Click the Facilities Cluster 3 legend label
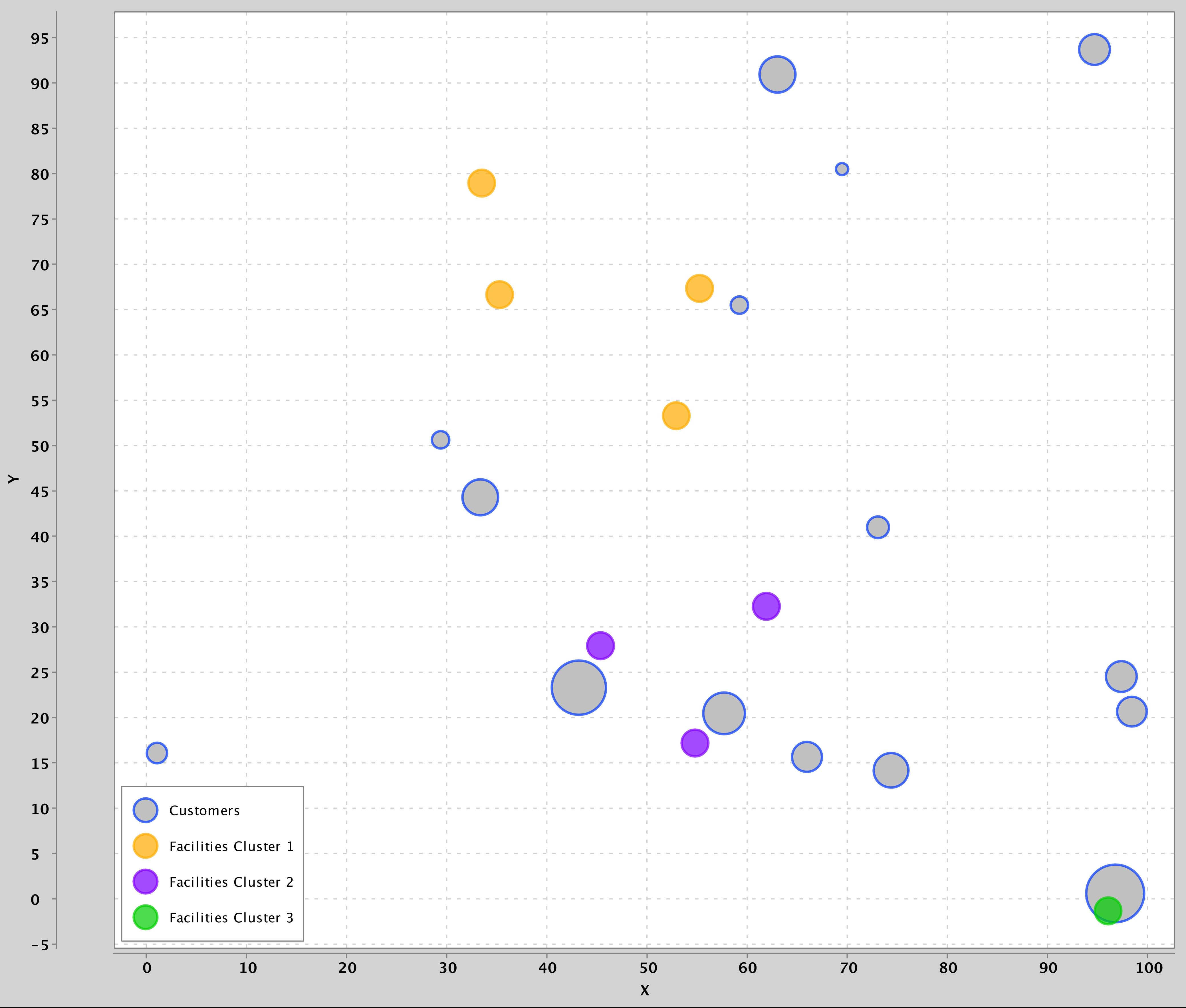This screenshot has width=1186, height=1008. pyautogui.click(x=231, y=918)
